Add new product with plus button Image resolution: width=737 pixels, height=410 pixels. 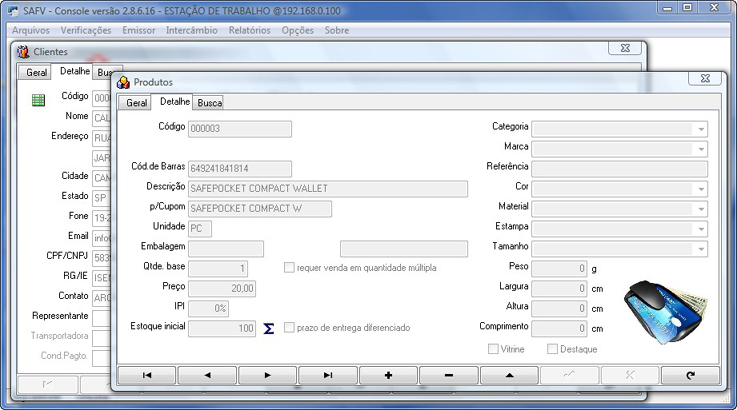[x=388, y=374]
